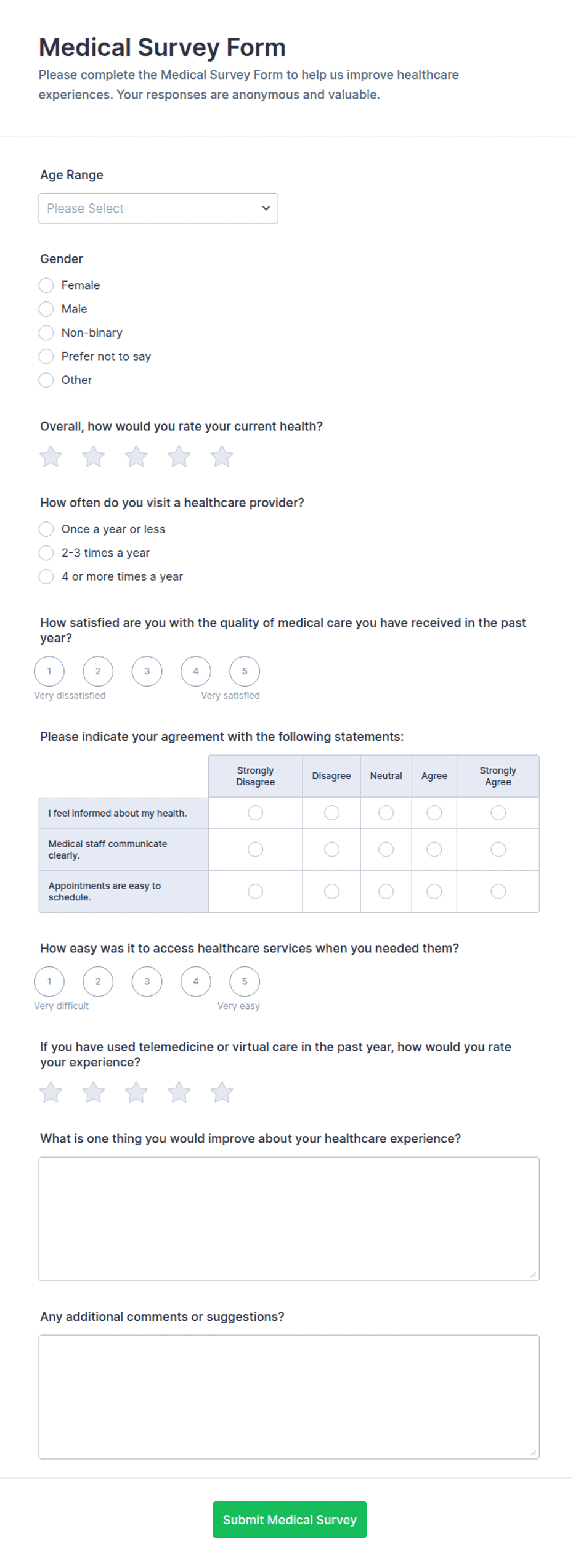
Task: Select access ease rating 2
Action: (98, 981)
